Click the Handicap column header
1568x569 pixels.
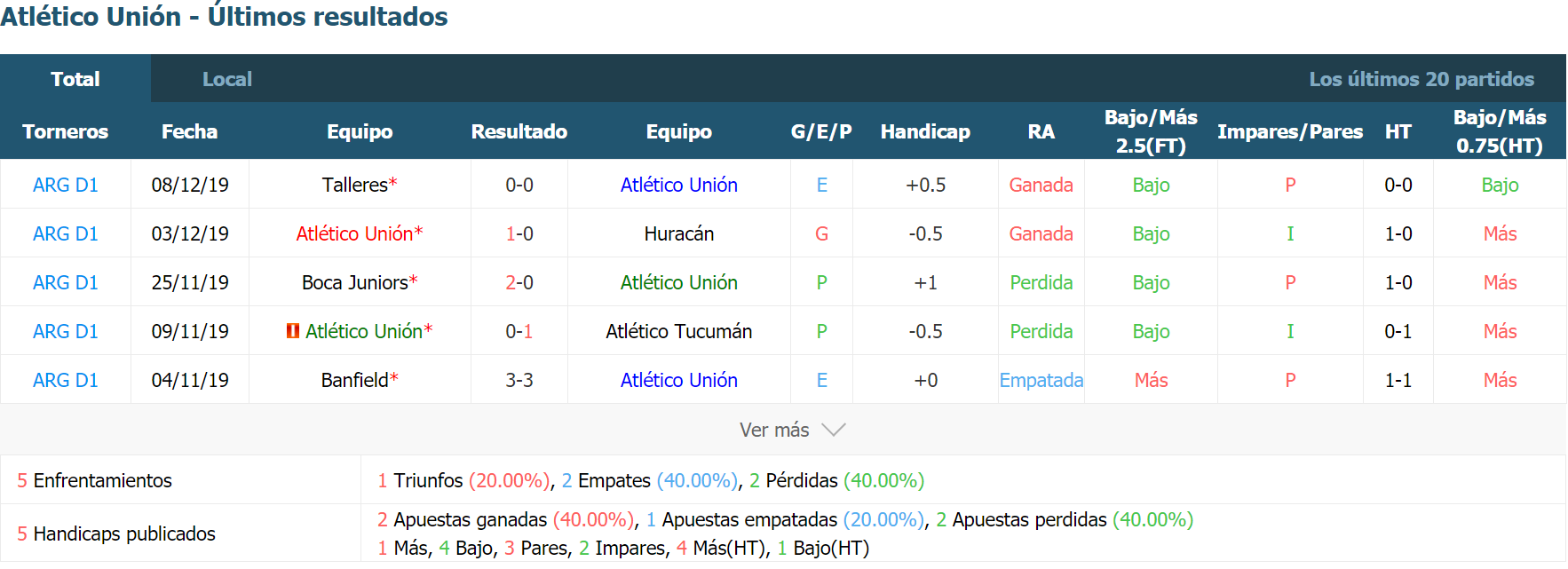coord(925,131)
